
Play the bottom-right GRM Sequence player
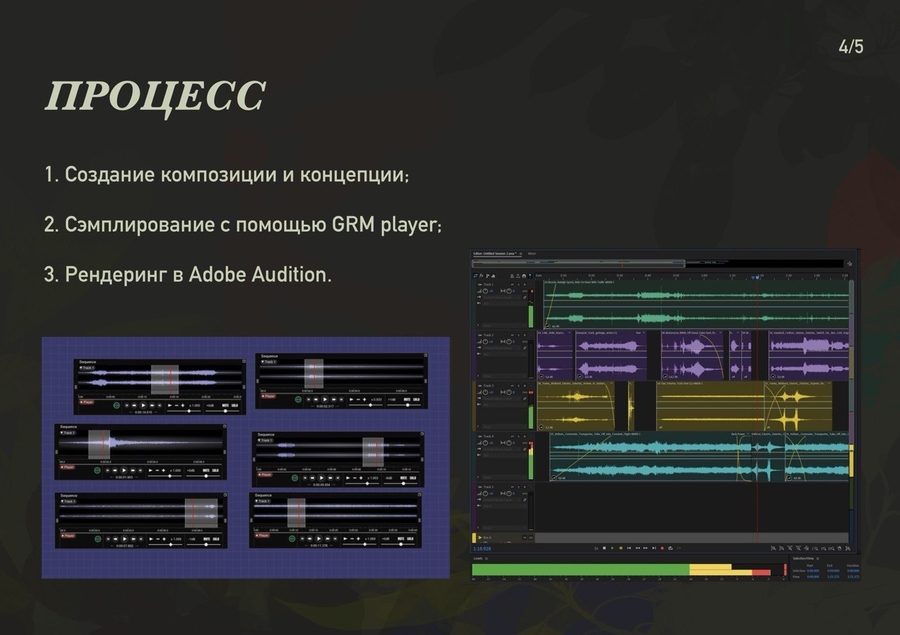[x=319, y=539]
